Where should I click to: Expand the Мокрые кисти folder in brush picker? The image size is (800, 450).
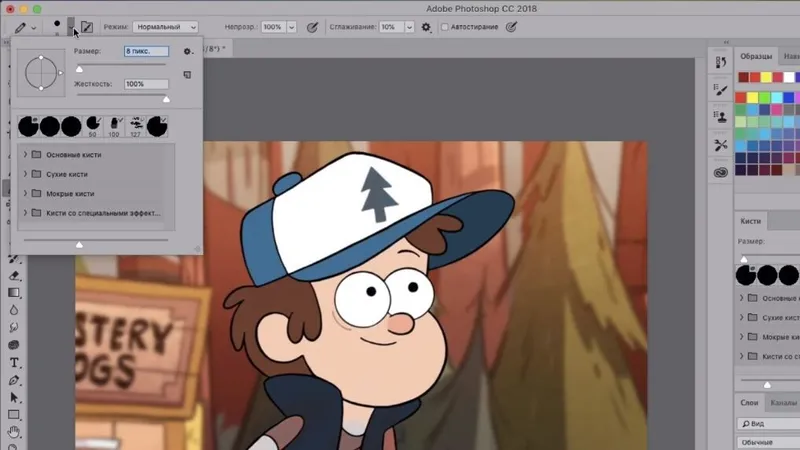tap(25, 193)
